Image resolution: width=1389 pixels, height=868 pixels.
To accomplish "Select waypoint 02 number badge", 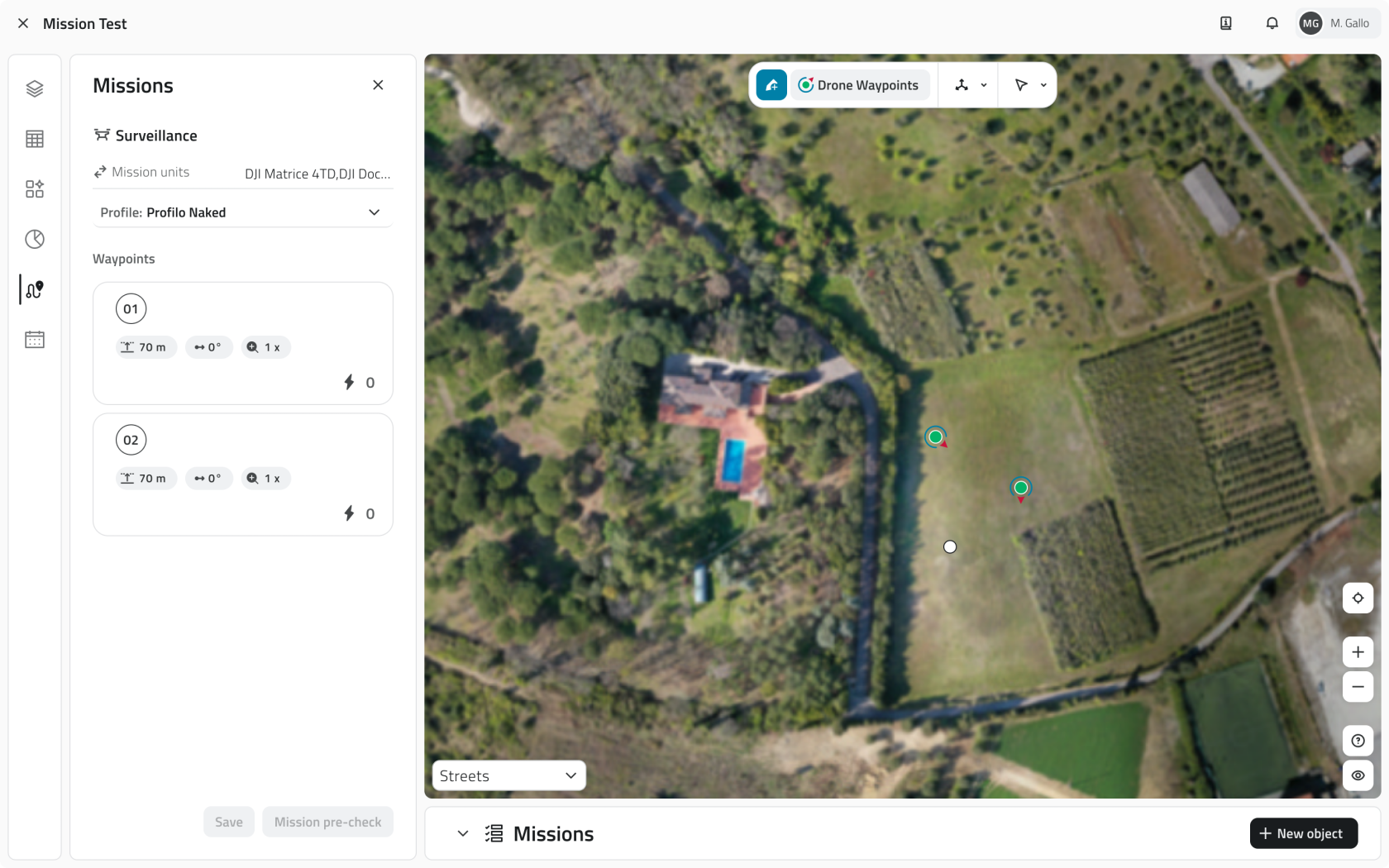I will (131, 440).
